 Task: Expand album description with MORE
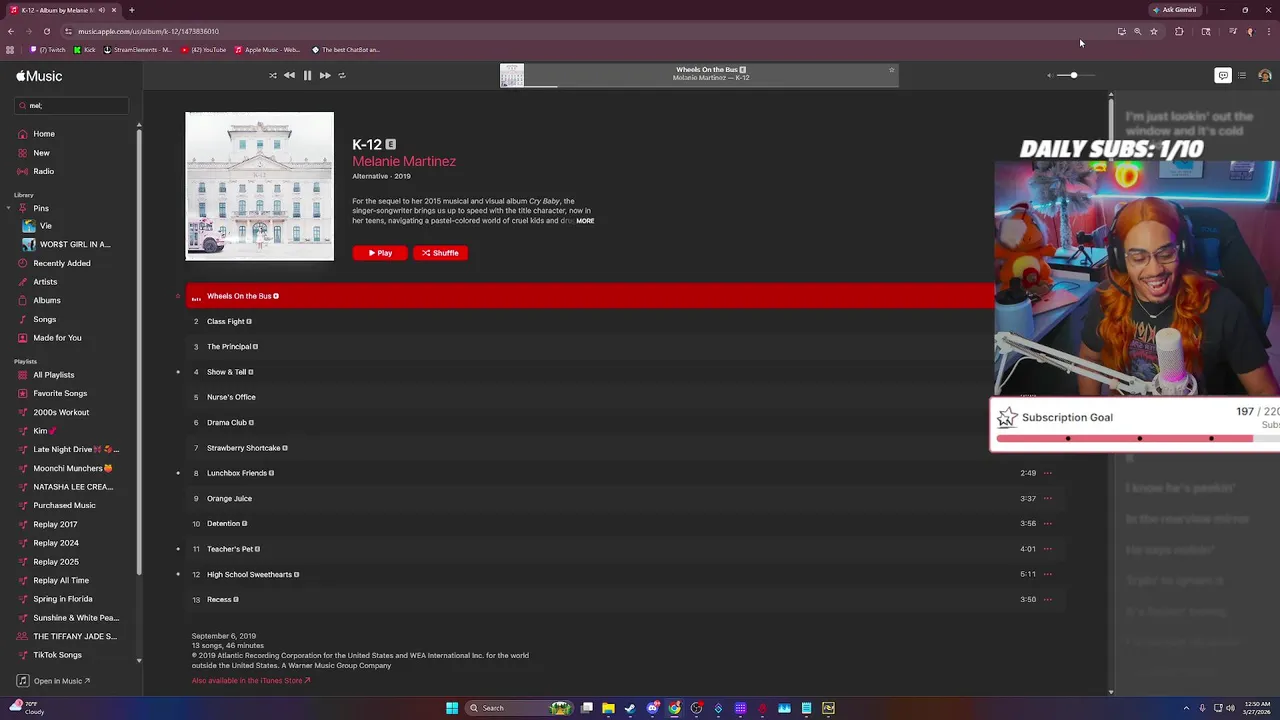pyautogui.click(x=585, y=221)
